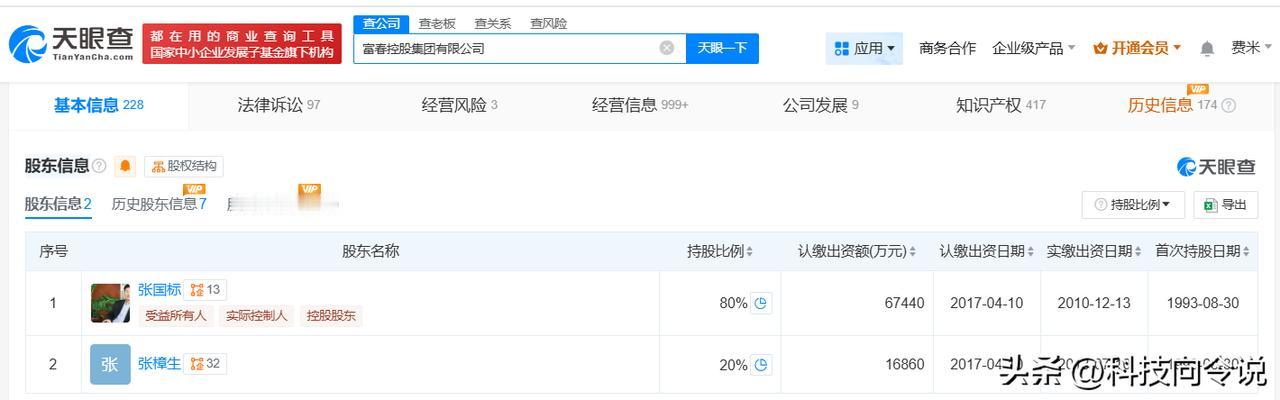Select the 股东信息 2 sub-tab
This screenshot has height=400, width=1280.
click(x=58, y=204)
